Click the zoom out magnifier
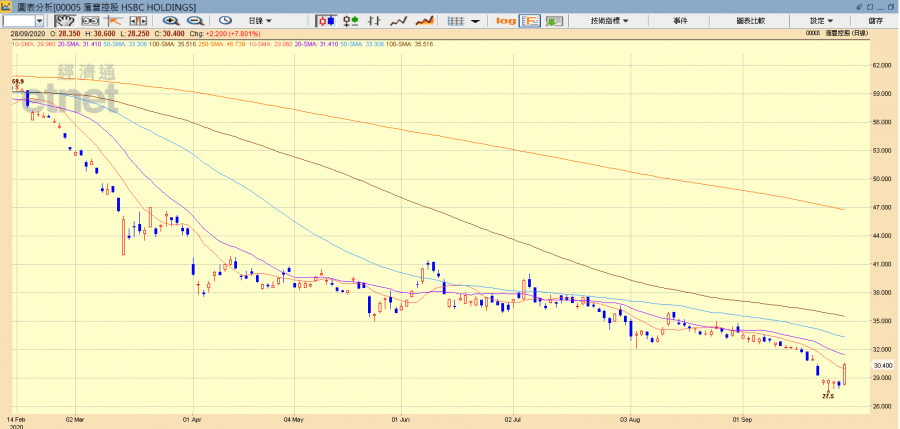The width and height of the screenshot is (900, 429). click(x=195, y=20)
